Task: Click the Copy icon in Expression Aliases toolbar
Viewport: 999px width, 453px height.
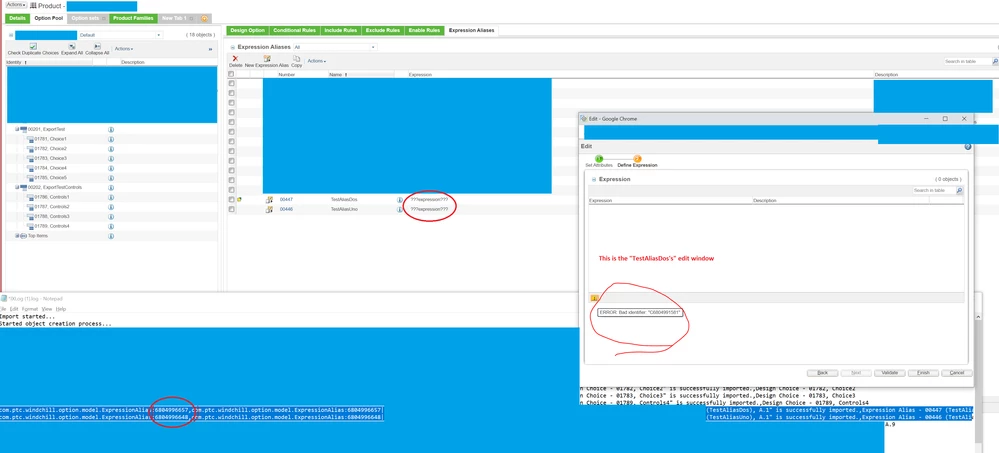Action: (x=296, y=59)
